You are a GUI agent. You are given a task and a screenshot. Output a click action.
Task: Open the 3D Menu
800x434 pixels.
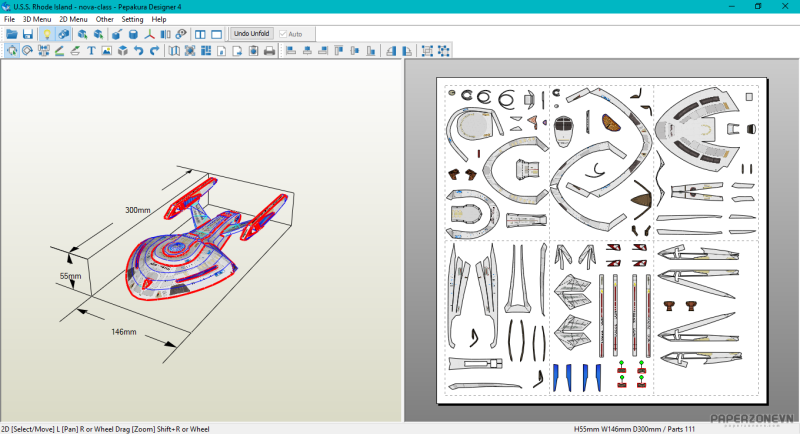37,19
